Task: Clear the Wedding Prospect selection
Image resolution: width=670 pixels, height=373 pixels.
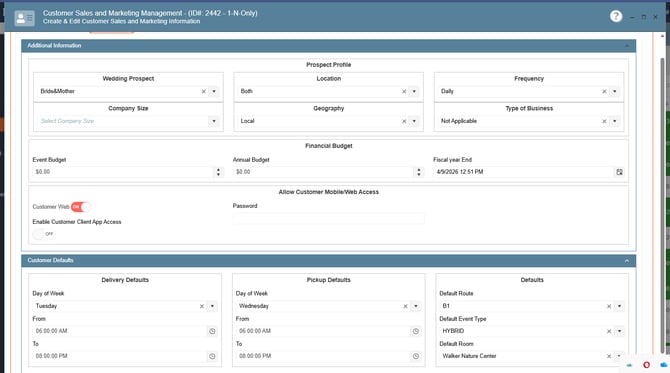Action: (204, 91)
